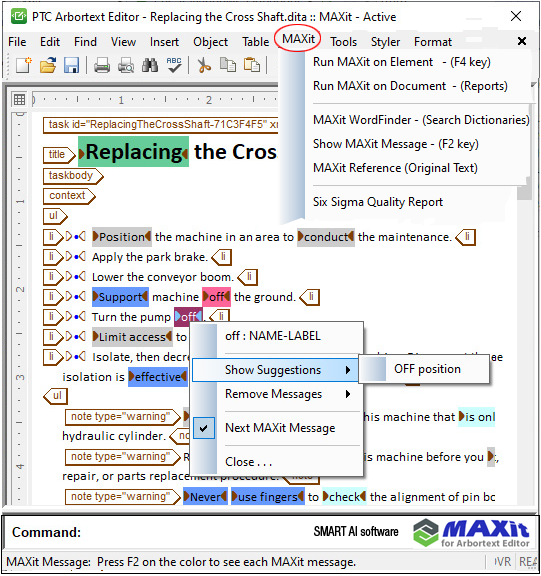The width and height of the screenshot is (541, 576).
Task: Choose Six Sigma Quality Report
Action: 378,202
